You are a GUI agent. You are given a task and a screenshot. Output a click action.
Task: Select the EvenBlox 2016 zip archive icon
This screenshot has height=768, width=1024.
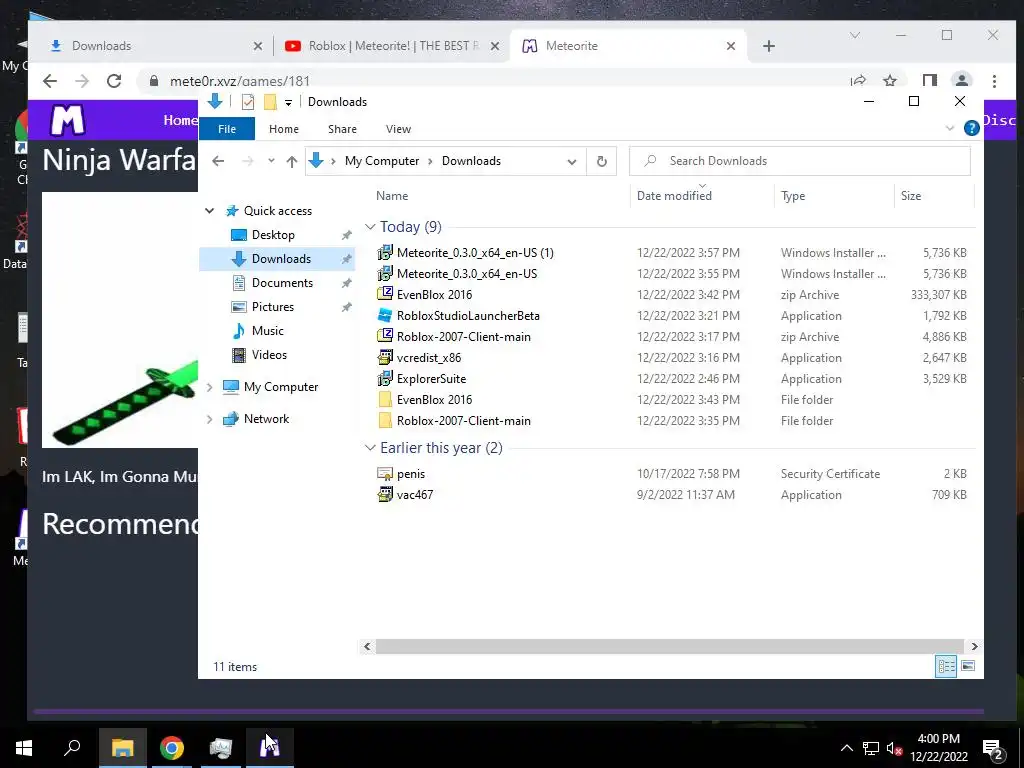pos(385,295)
